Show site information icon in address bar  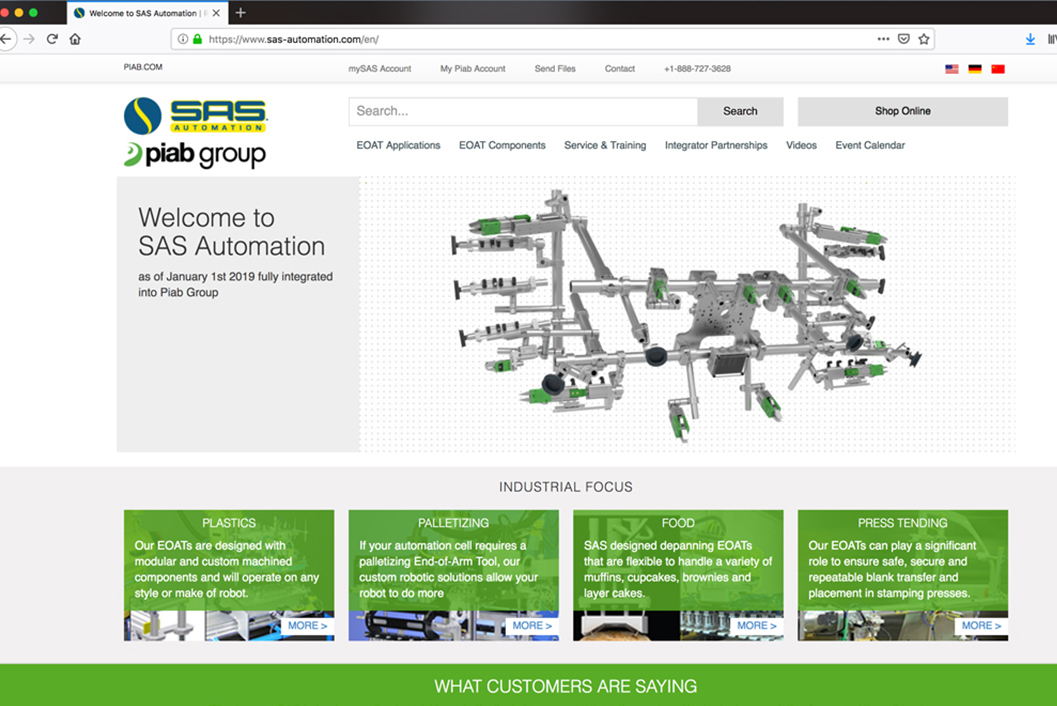click(183, 39)
